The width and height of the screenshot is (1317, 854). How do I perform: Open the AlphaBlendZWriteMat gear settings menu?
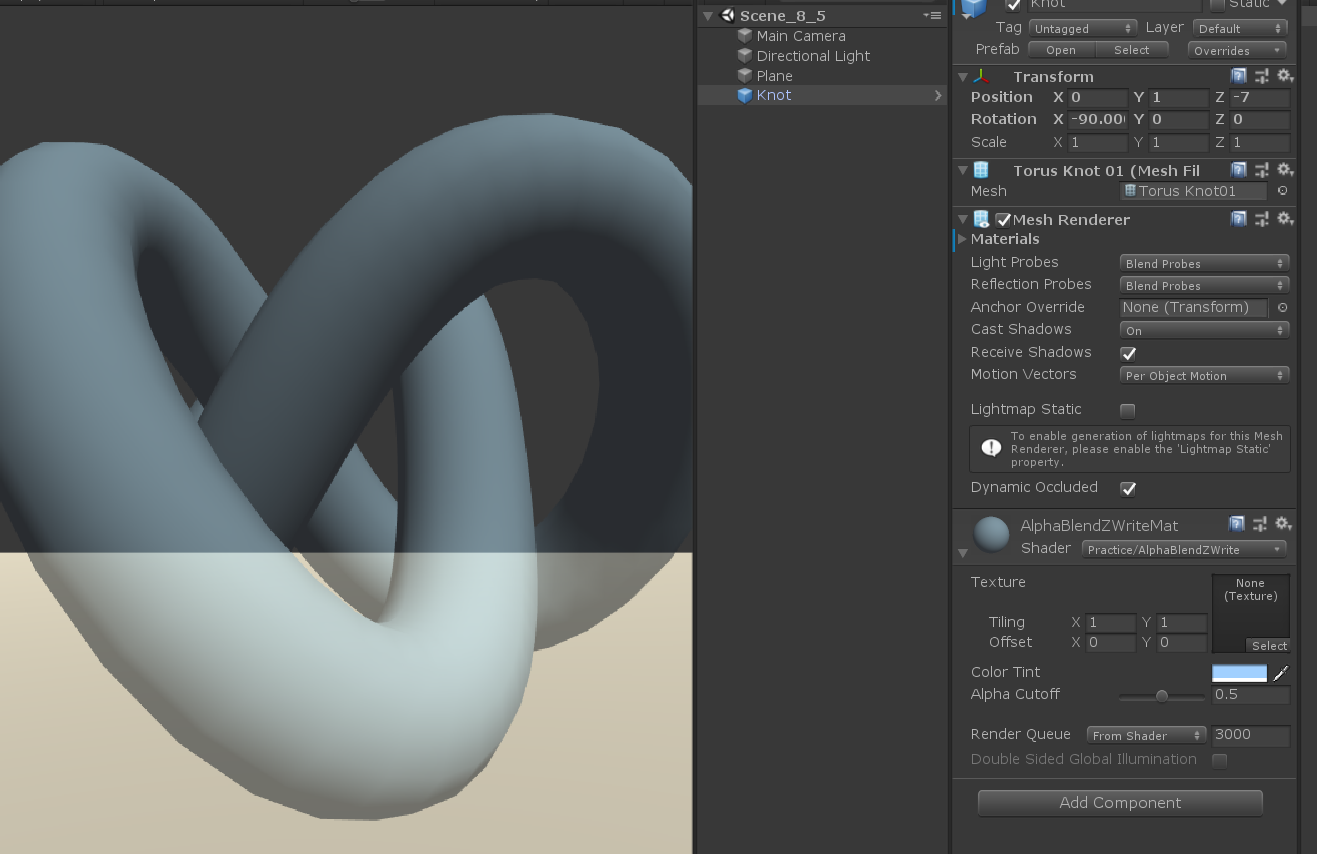(x=1284, y=524)
